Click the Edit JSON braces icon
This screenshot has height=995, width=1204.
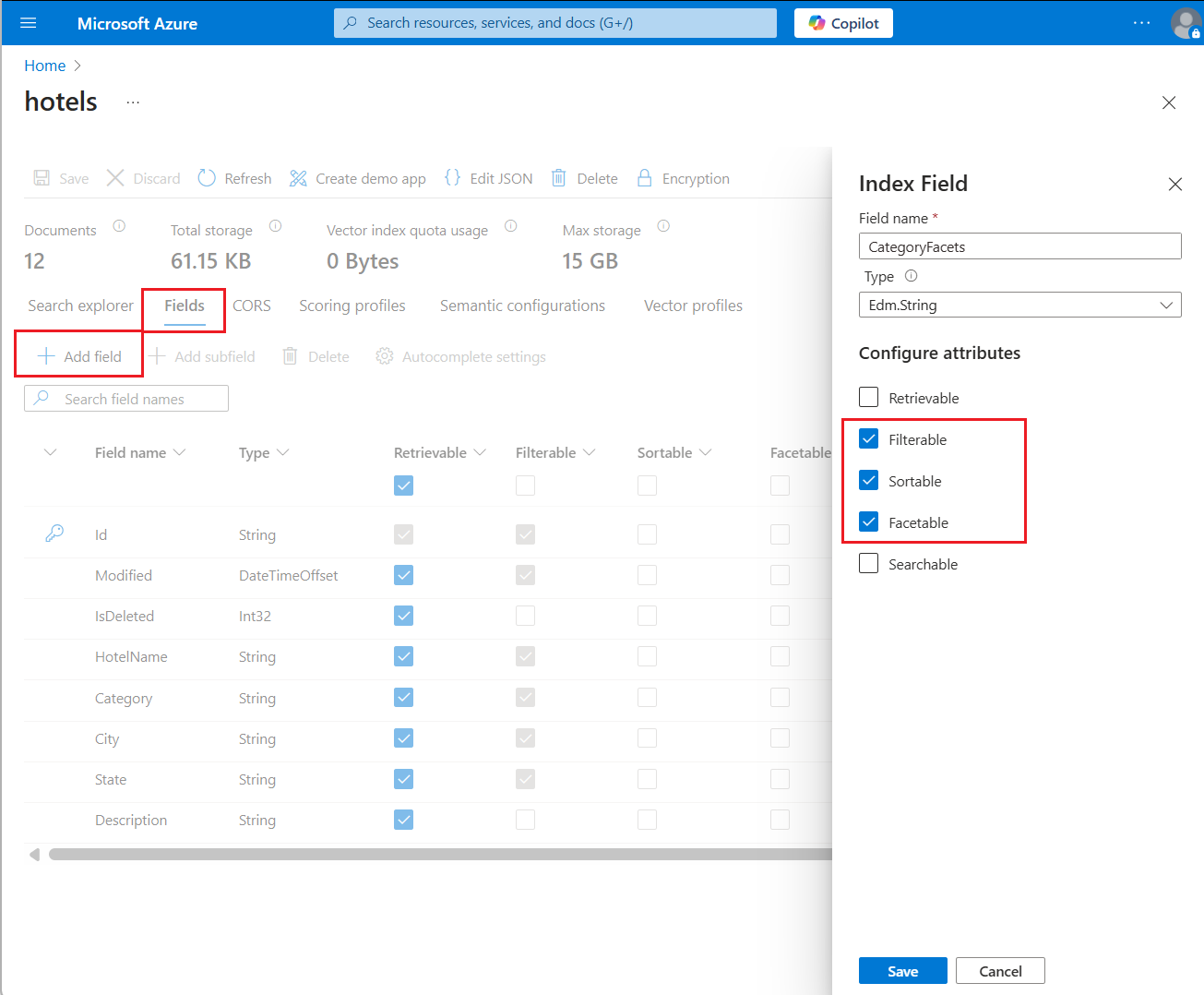(452, 178)
